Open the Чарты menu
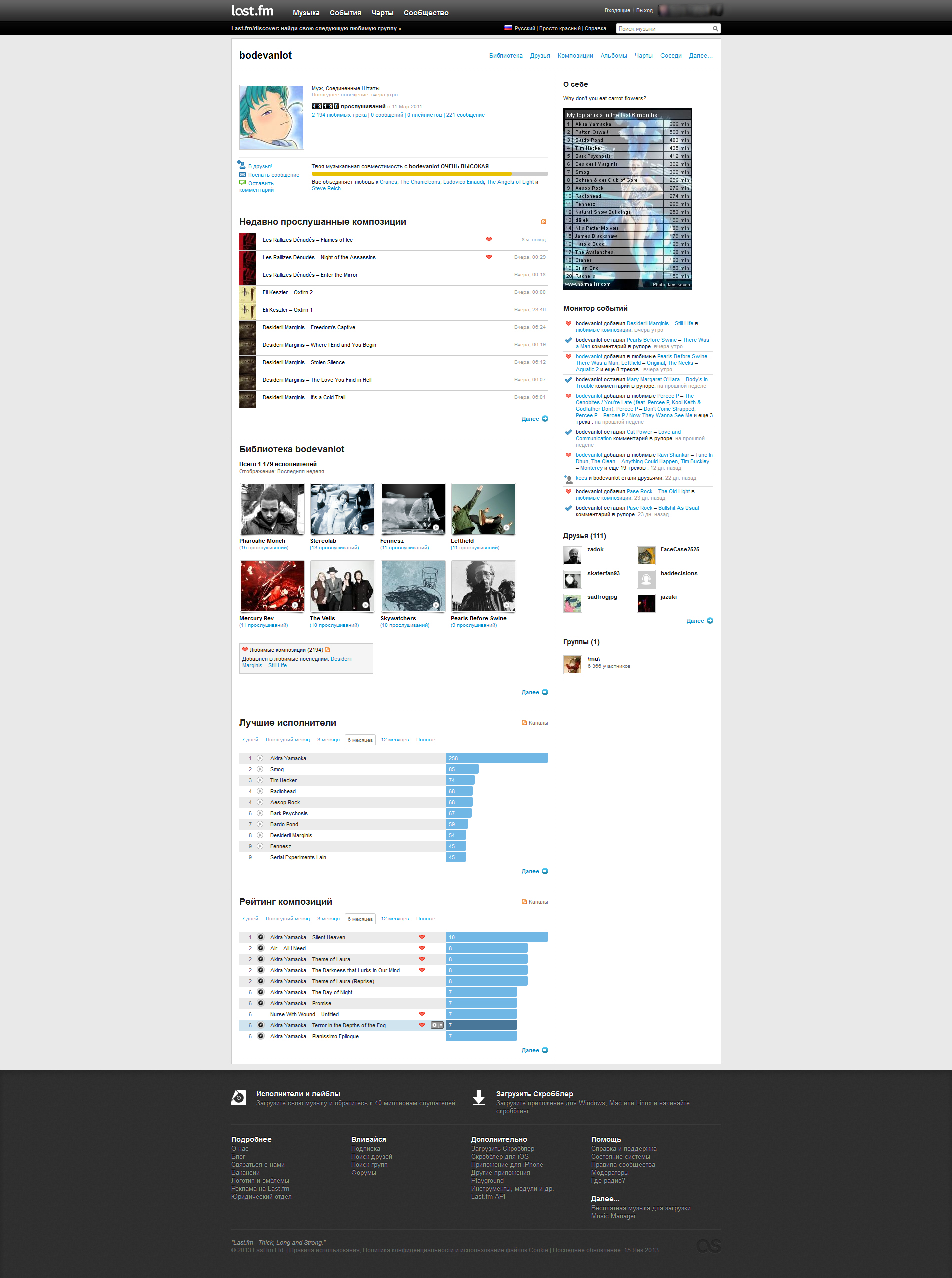Image resolution: width=952 pixels, height=1278 pixels. pos(382,13)
